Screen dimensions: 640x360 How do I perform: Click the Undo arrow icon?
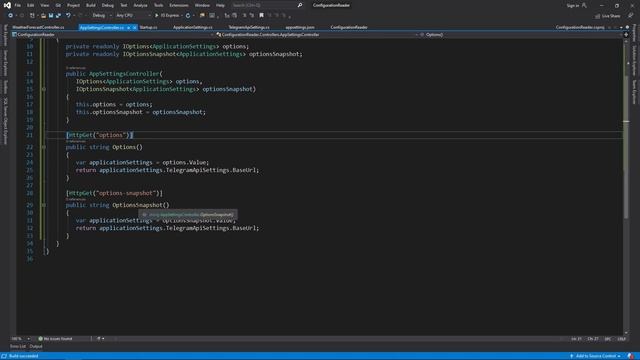[x=68, y=16]
